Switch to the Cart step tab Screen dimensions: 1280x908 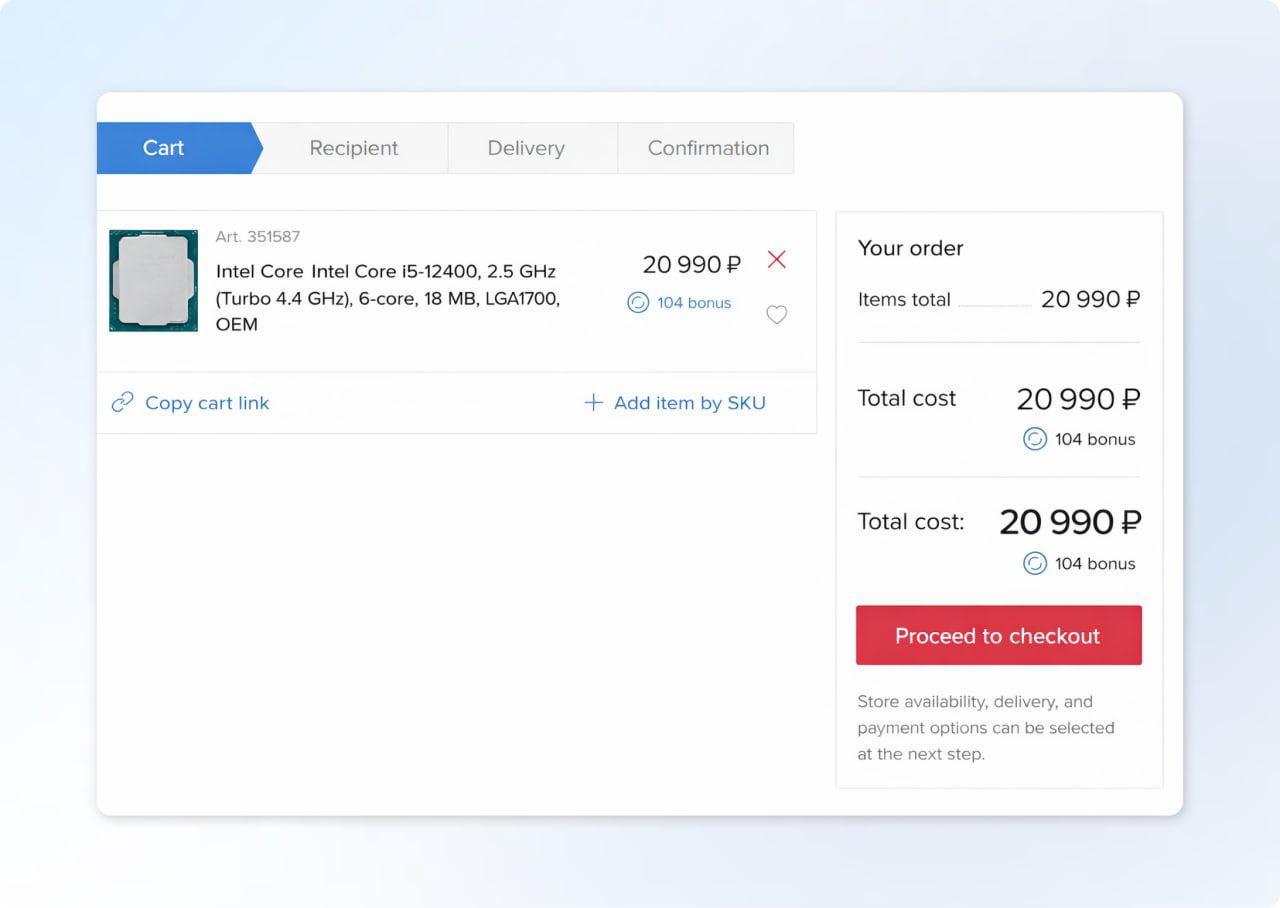coord(165,148)
